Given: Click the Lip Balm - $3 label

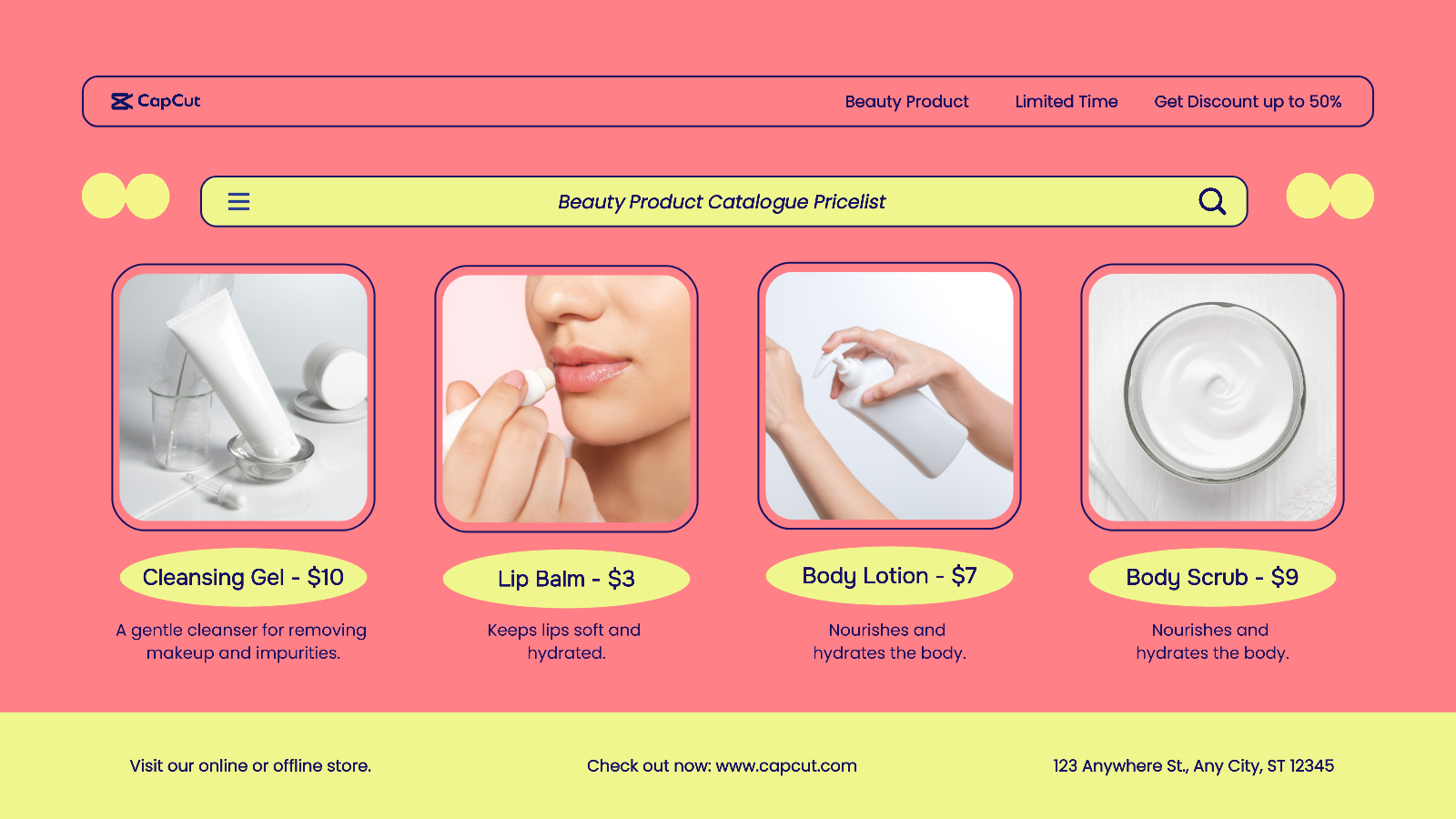Looking at the screenshot, I should (566, 579).
